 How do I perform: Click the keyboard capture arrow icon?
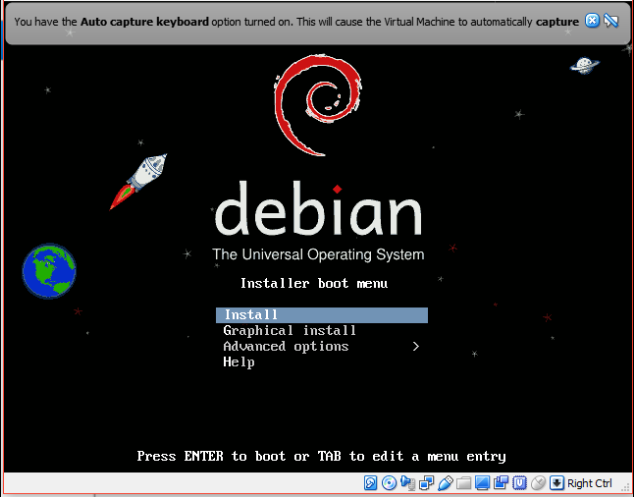pos(557,483)
